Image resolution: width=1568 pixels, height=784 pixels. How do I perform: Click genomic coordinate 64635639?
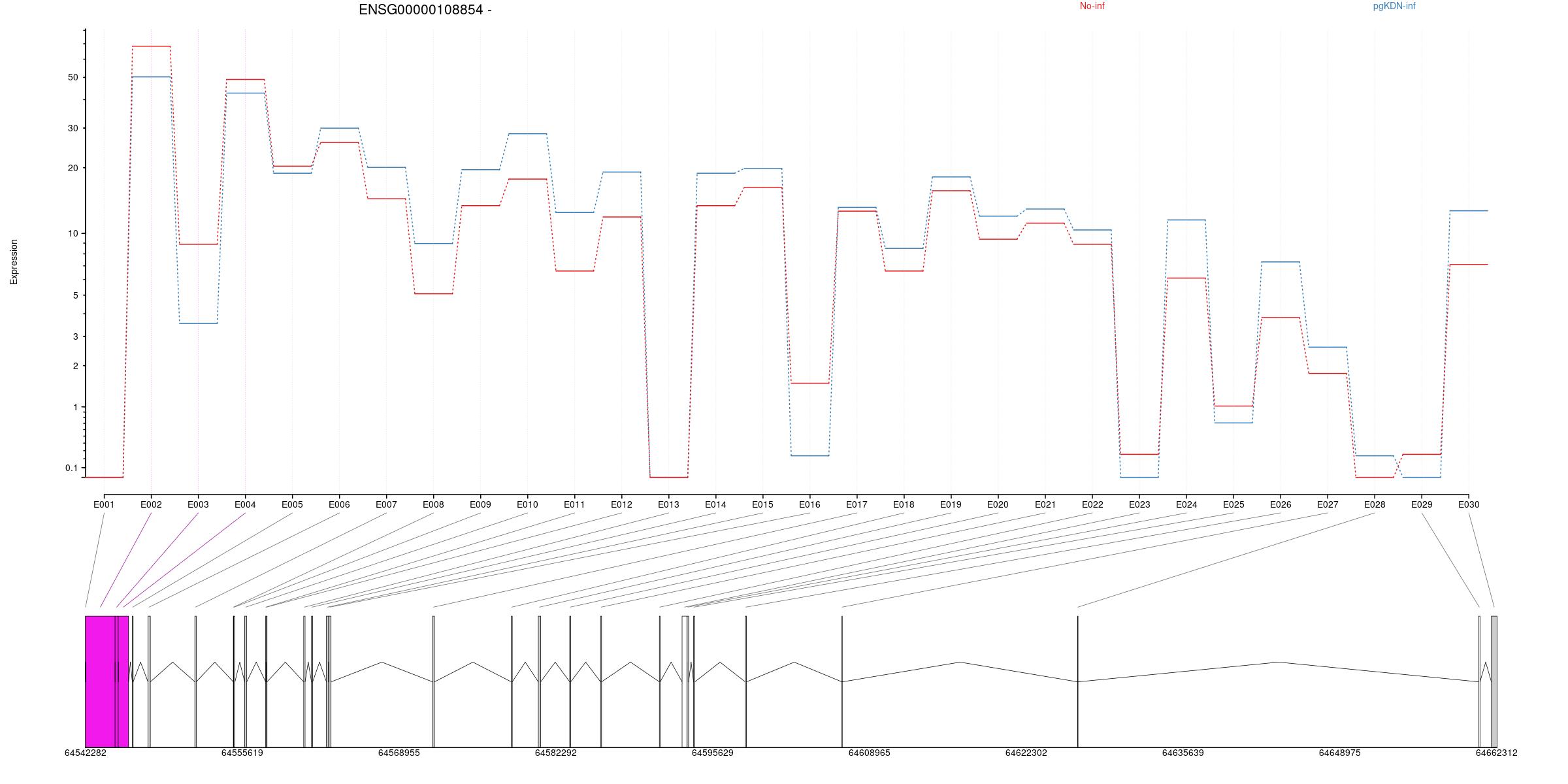(1183, 753)
